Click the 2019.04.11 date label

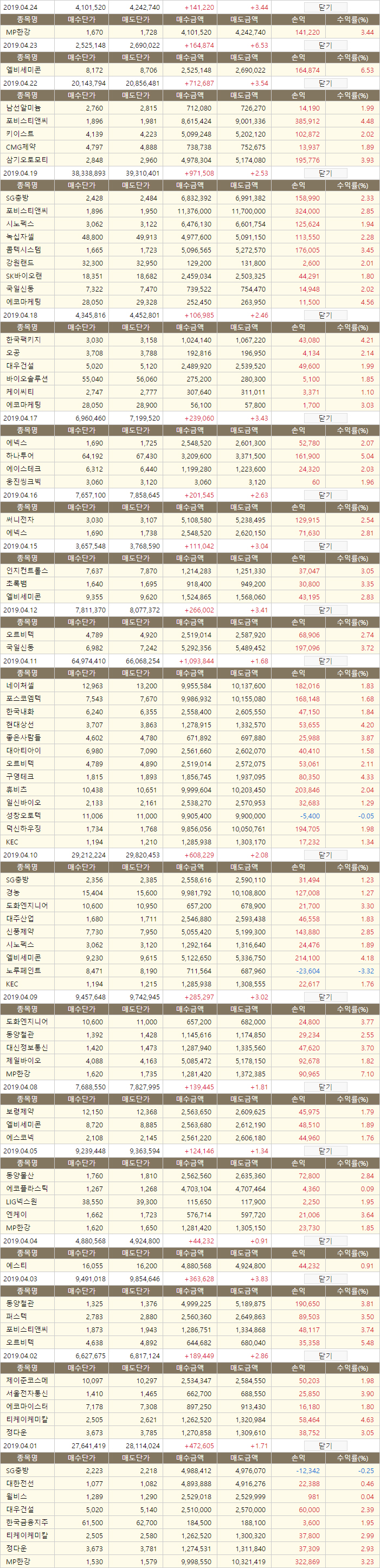click(x=20, y=661)
